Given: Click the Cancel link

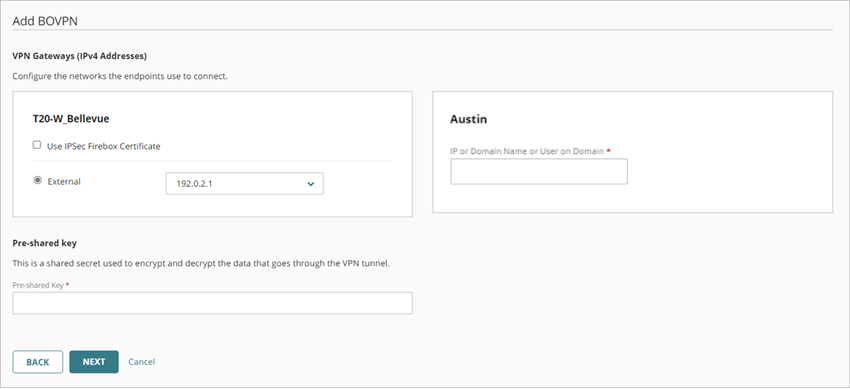Looking at the screenshot, I should 141,362.
